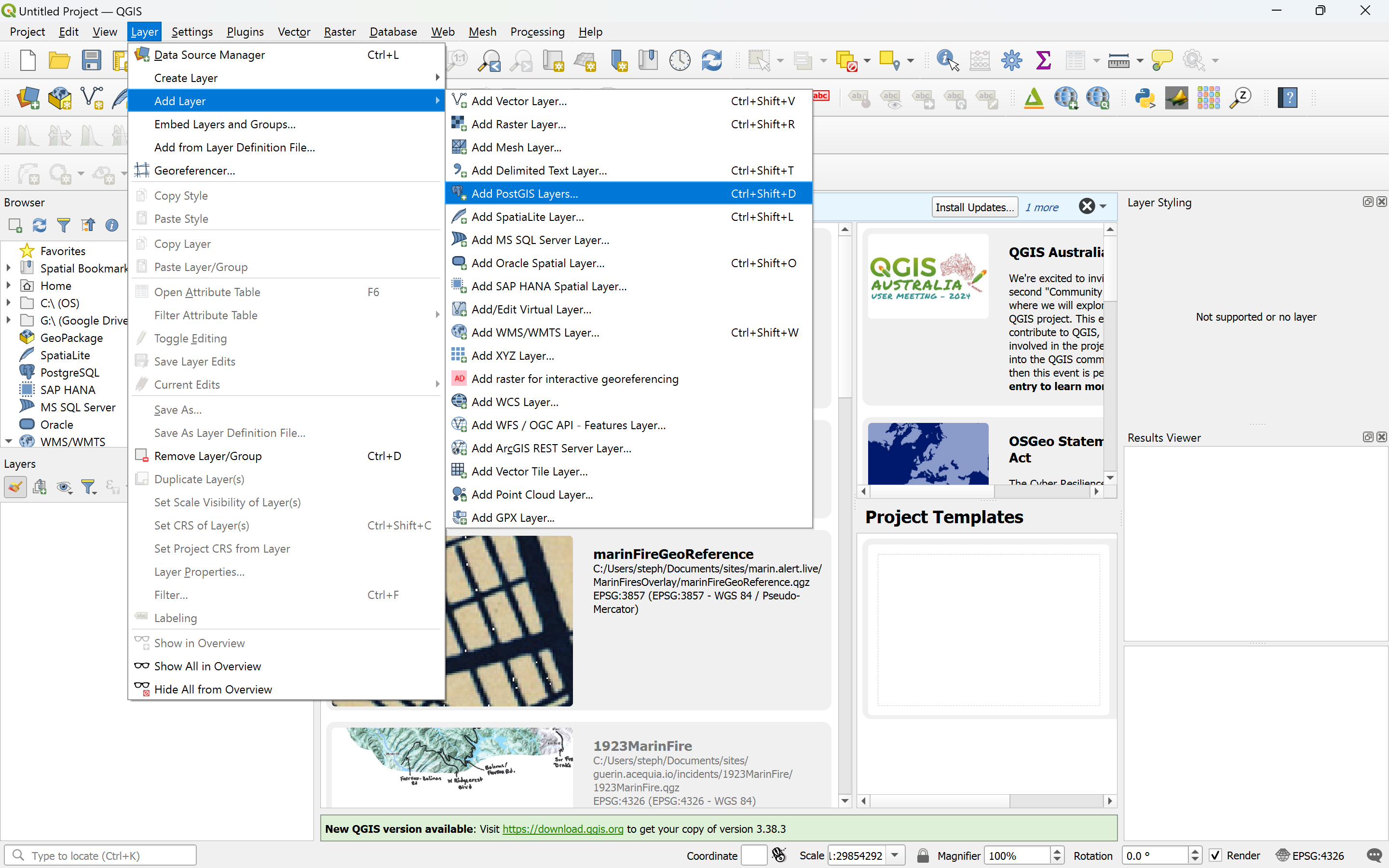The width and height of the screenshot is (1389, 868).
Task: Click the Zoom to Z magnifier icon
Action: point(1240,98)
